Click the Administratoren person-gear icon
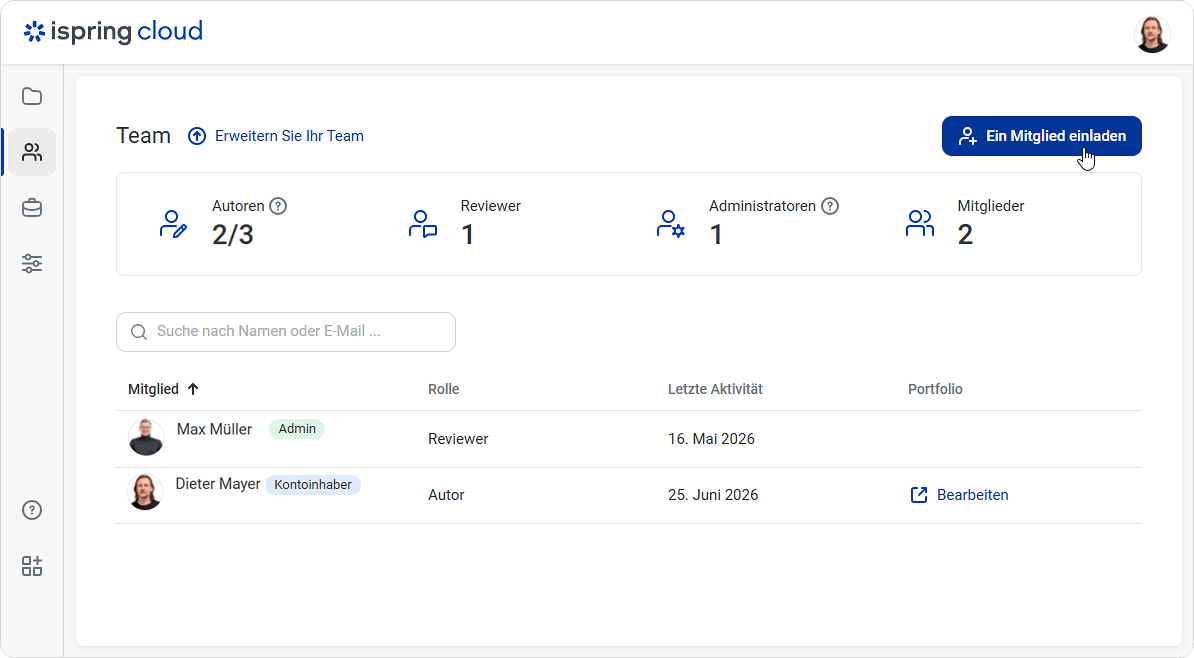This screenshot has width=1194, height=658. 671,224
